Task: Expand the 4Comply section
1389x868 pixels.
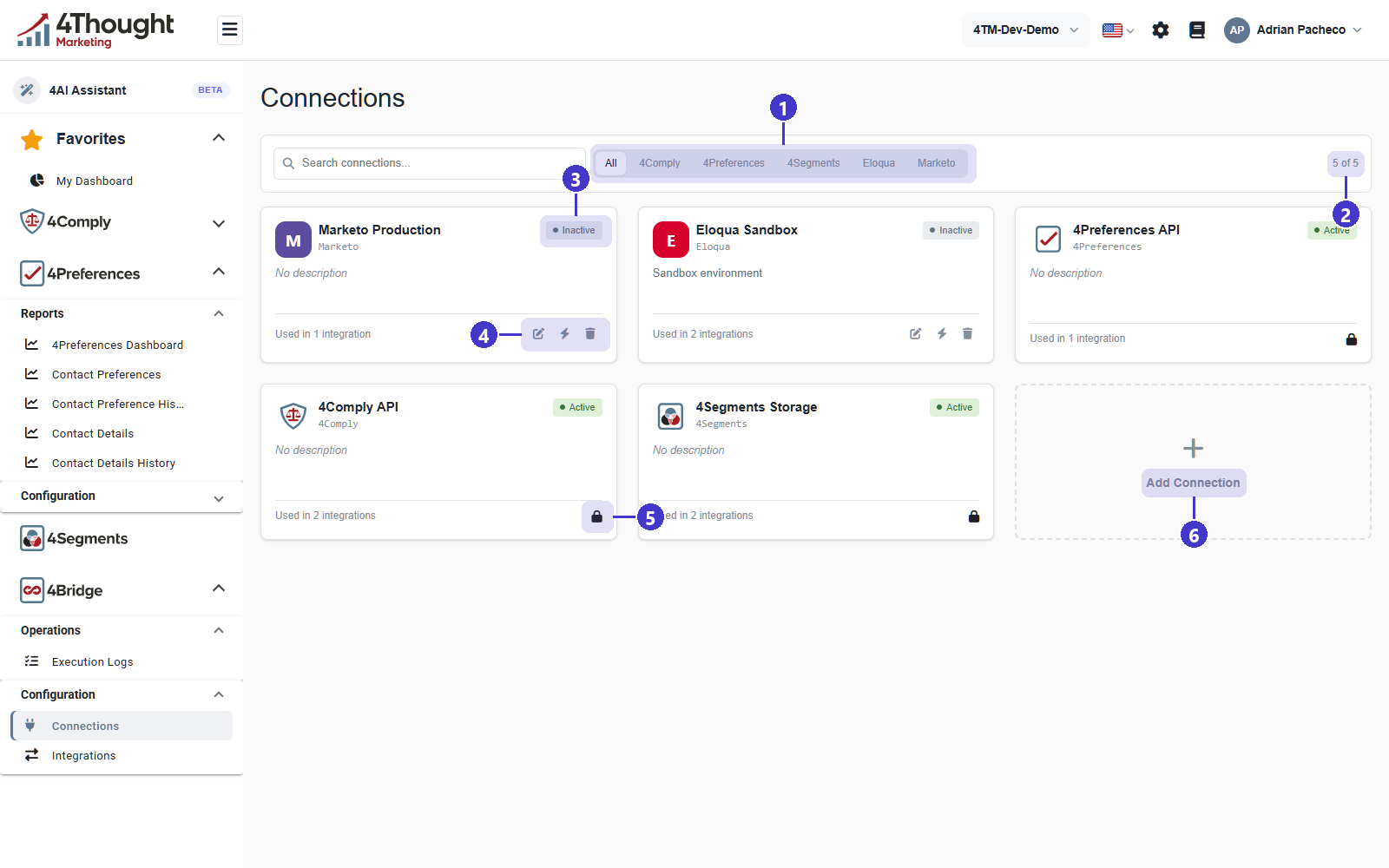Action: (x=219, y=223)
